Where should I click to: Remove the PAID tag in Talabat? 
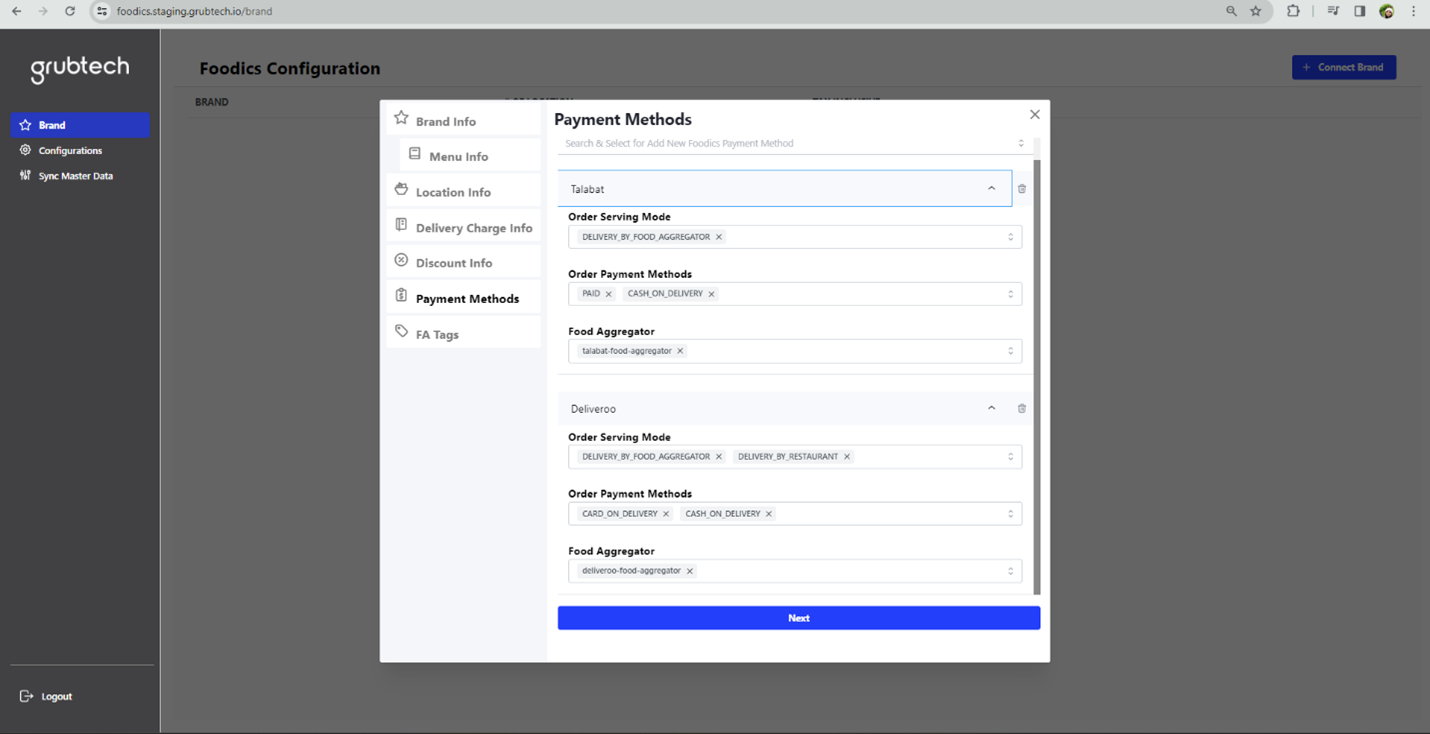[608, 294]
